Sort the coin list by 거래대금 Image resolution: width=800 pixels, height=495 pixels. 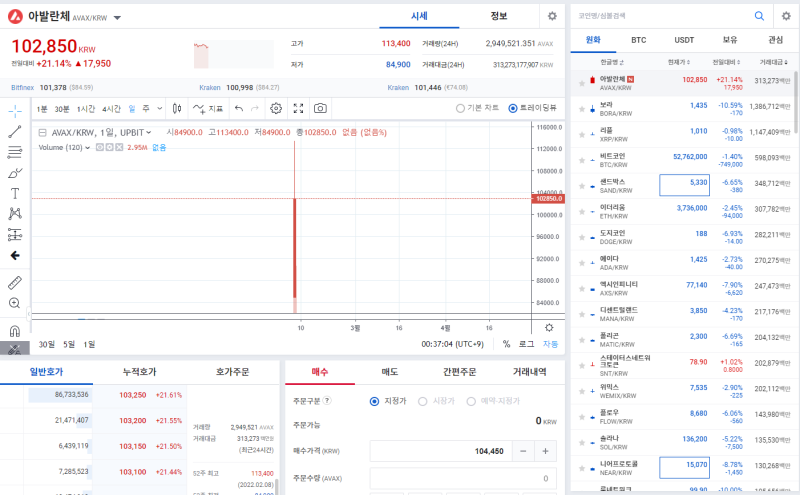[773, 62]
